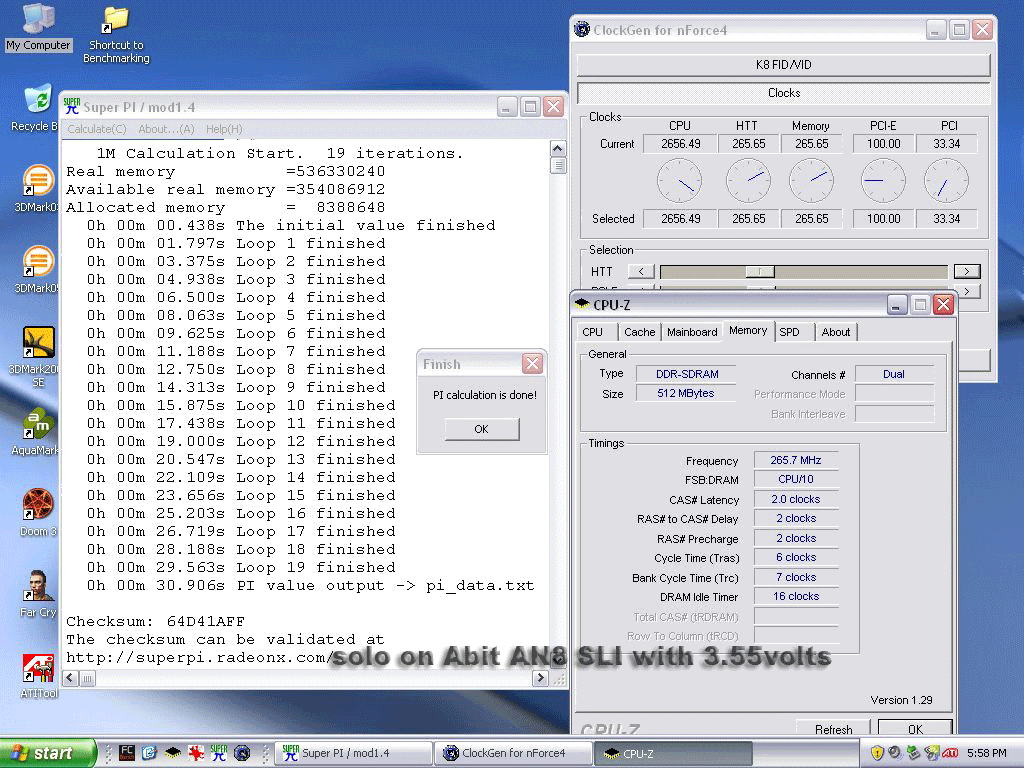Click the Refresh button in CPU-Z
Viewport: 1024px width, 768px height.
point(833,729)
